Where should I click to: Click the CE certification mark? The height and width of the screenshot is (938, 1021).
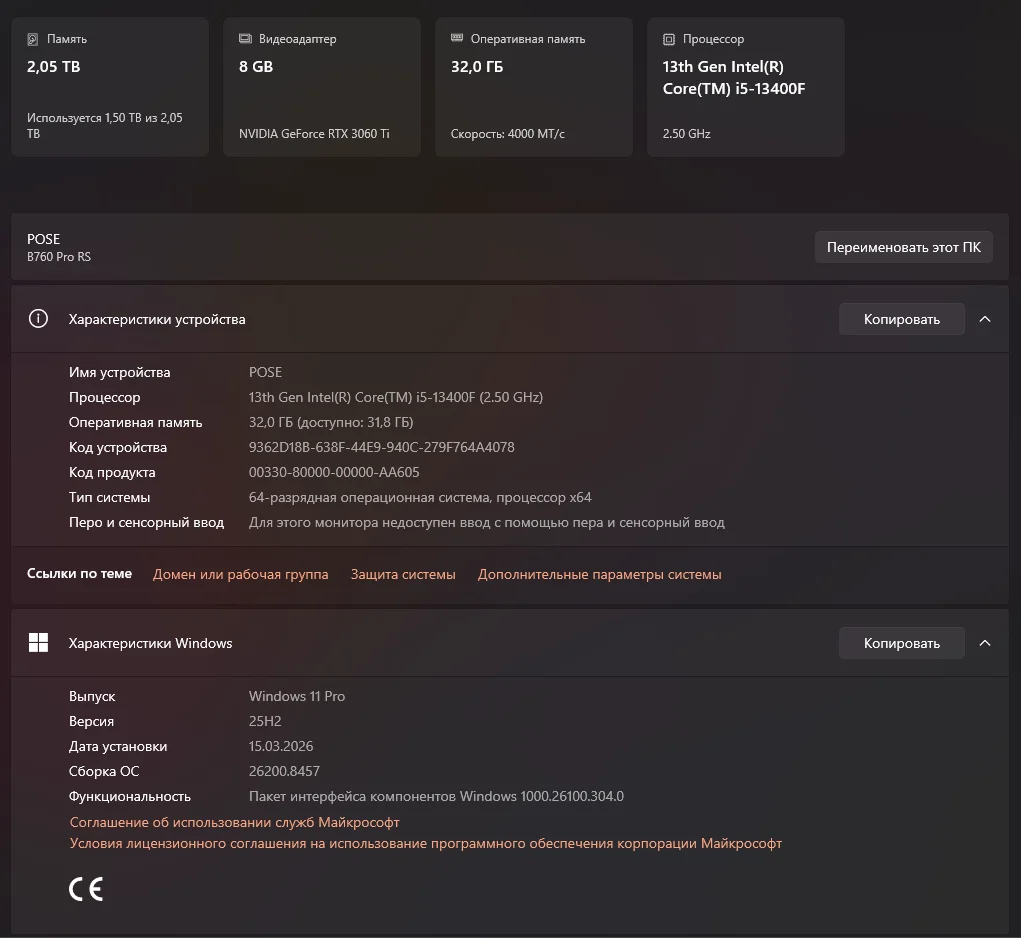pyautogui.click(x=86, y=889)
